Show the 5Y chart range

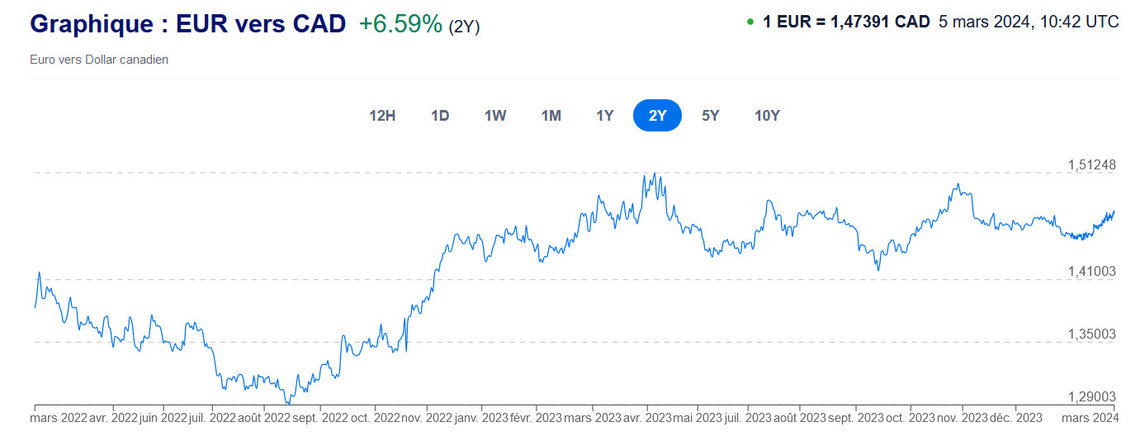[x=710, y=116]
